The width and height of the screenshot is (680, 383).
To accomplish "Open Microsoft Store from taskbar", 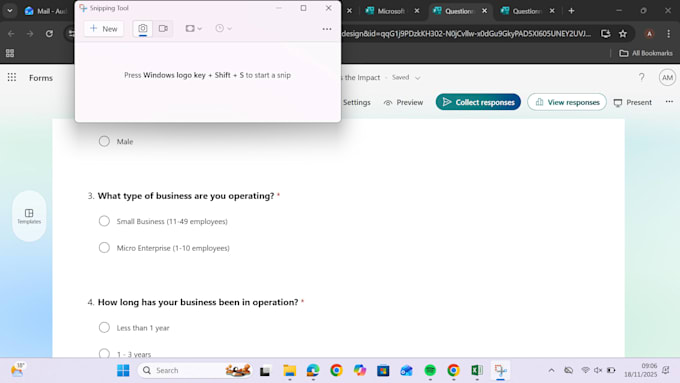I will point(383,370).
